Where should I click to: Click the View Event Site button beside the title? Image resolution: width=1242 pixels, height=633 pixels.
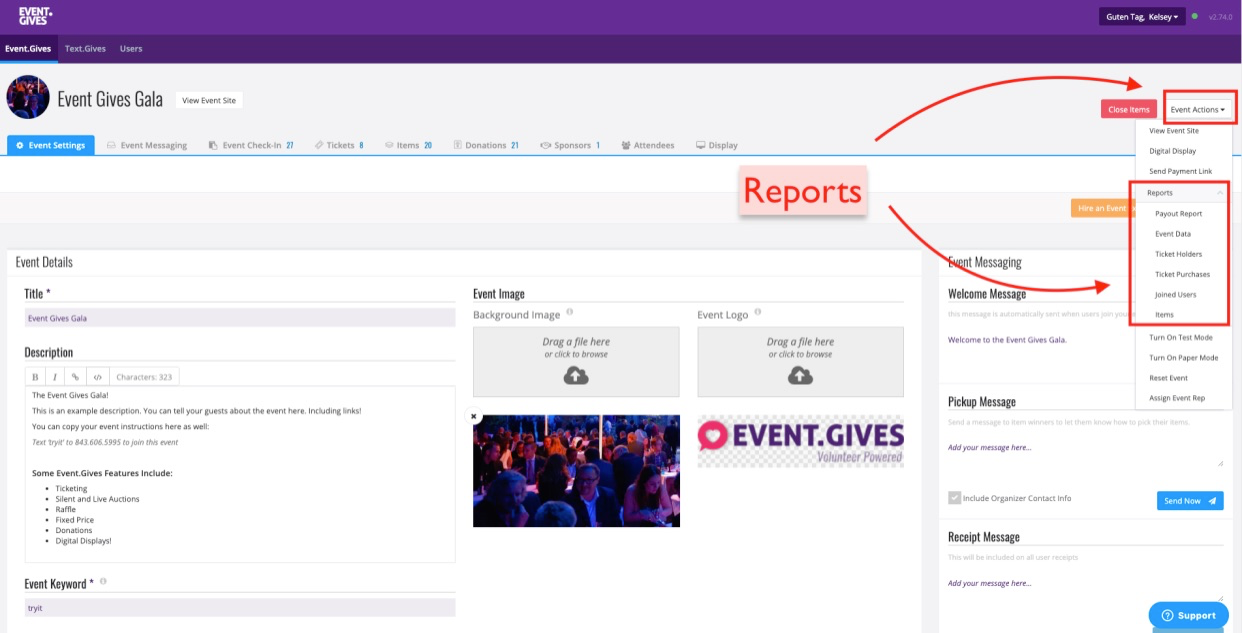click(209, 100)
